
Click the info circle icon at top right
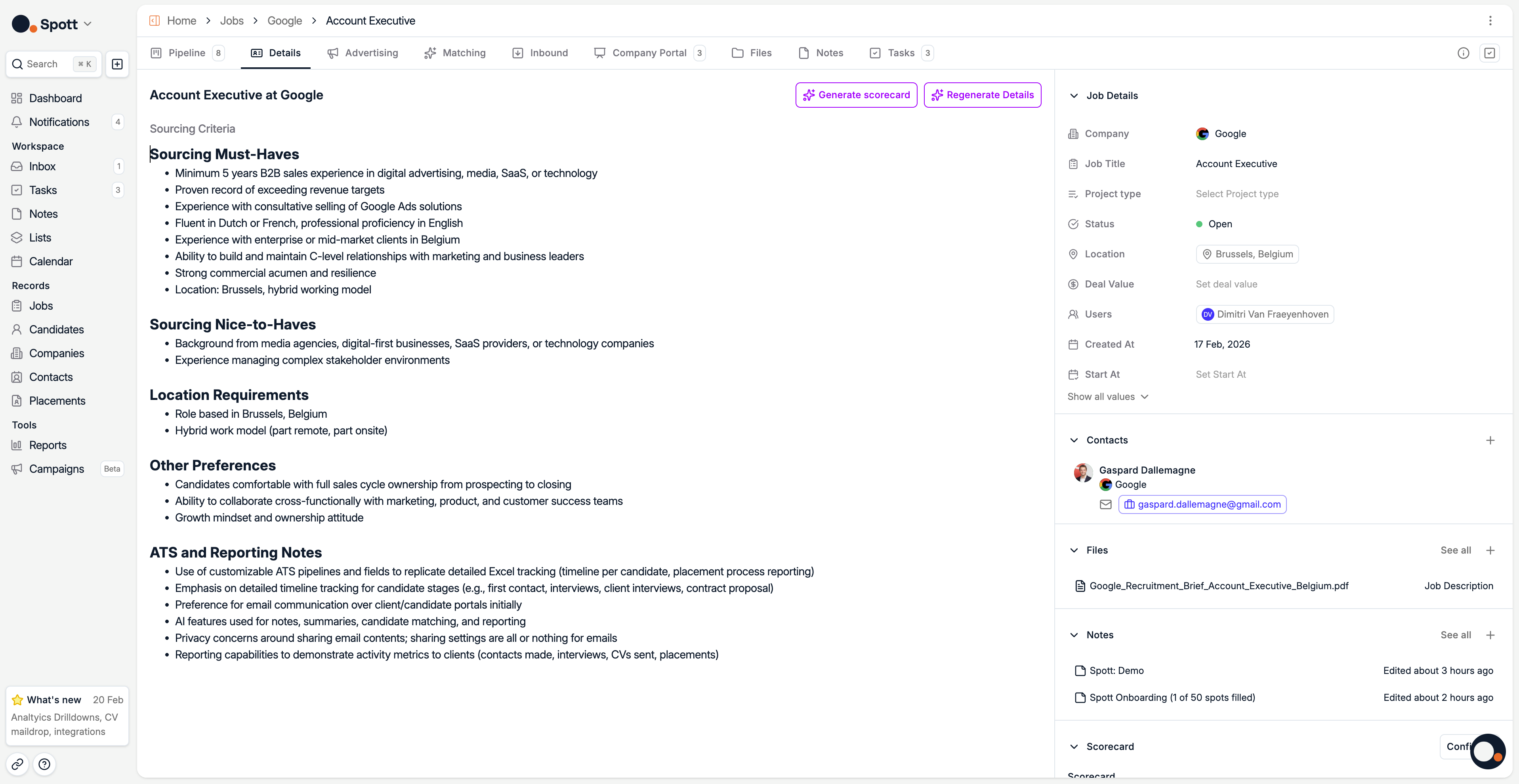[x=1463, y=53]
